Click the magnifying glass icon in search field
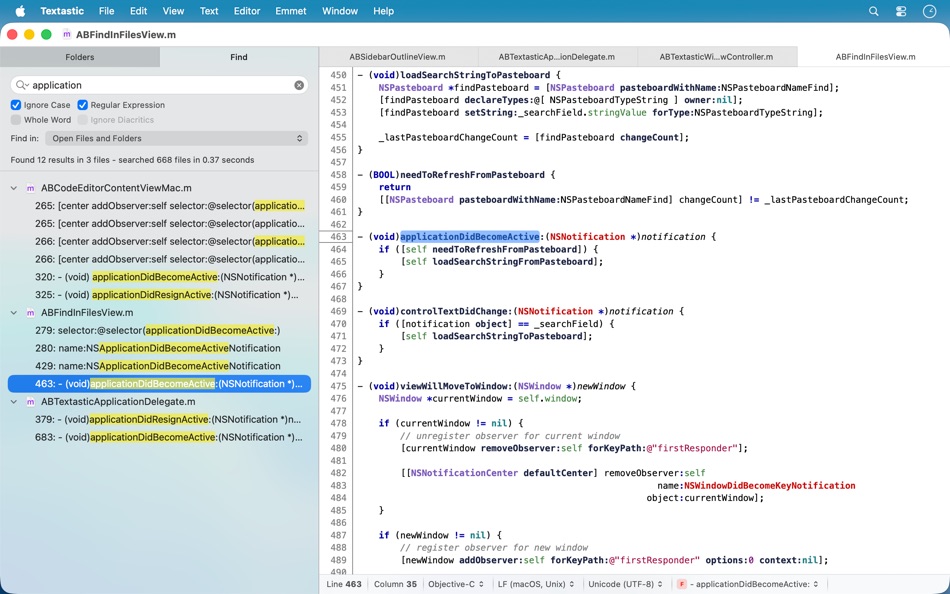This screenshot has height=594, width=950. pyautogui.click(x=22, y=86)
